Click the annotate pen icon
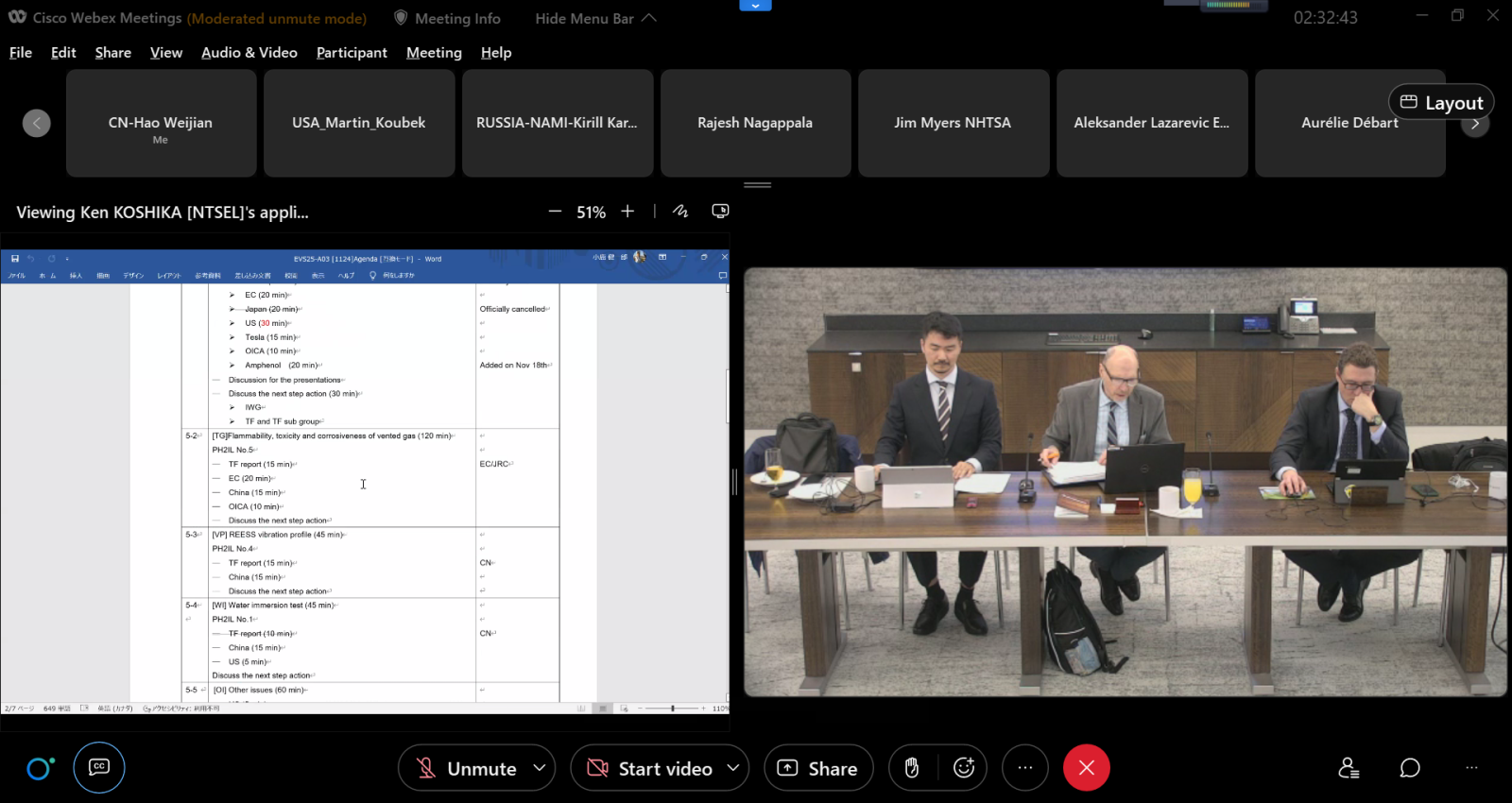This screenshot has width=1512, height=803. 680,212
